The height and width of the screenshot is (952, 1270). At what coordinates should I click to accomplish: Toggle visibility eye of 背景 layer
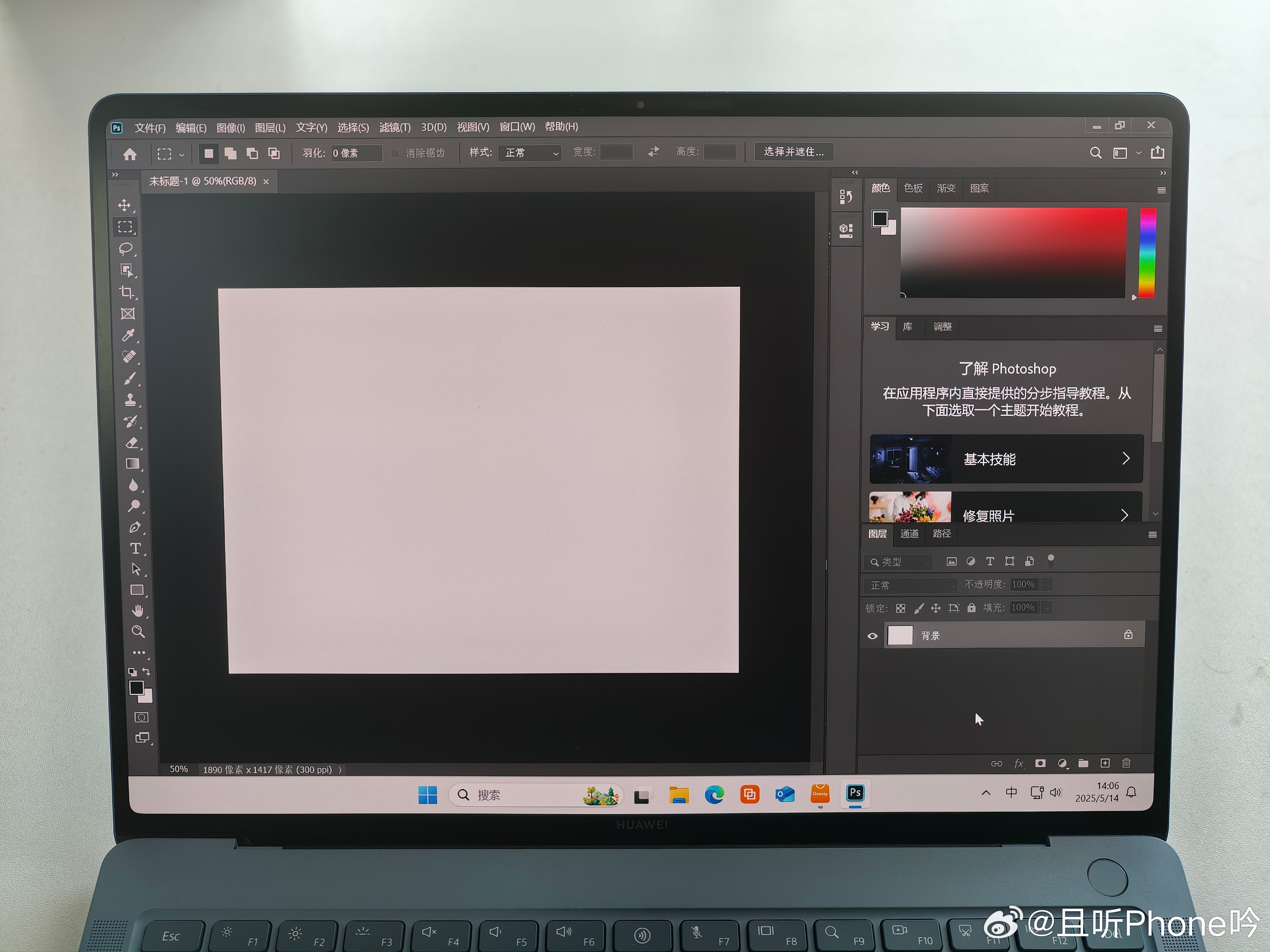[872, 636]
